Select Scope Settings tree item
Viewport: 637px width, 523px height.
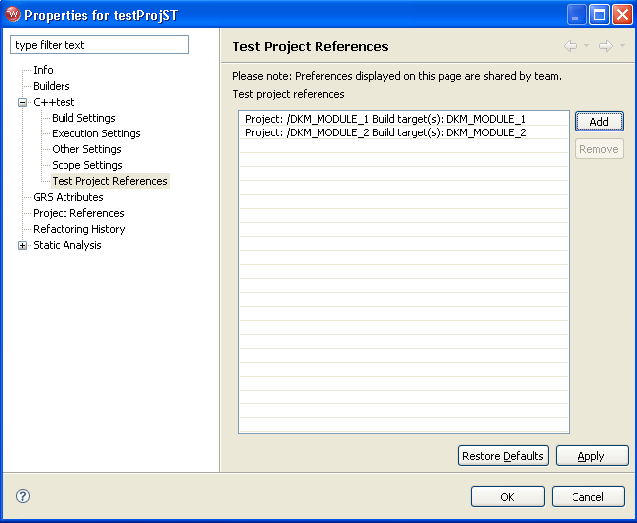[87, 165]
